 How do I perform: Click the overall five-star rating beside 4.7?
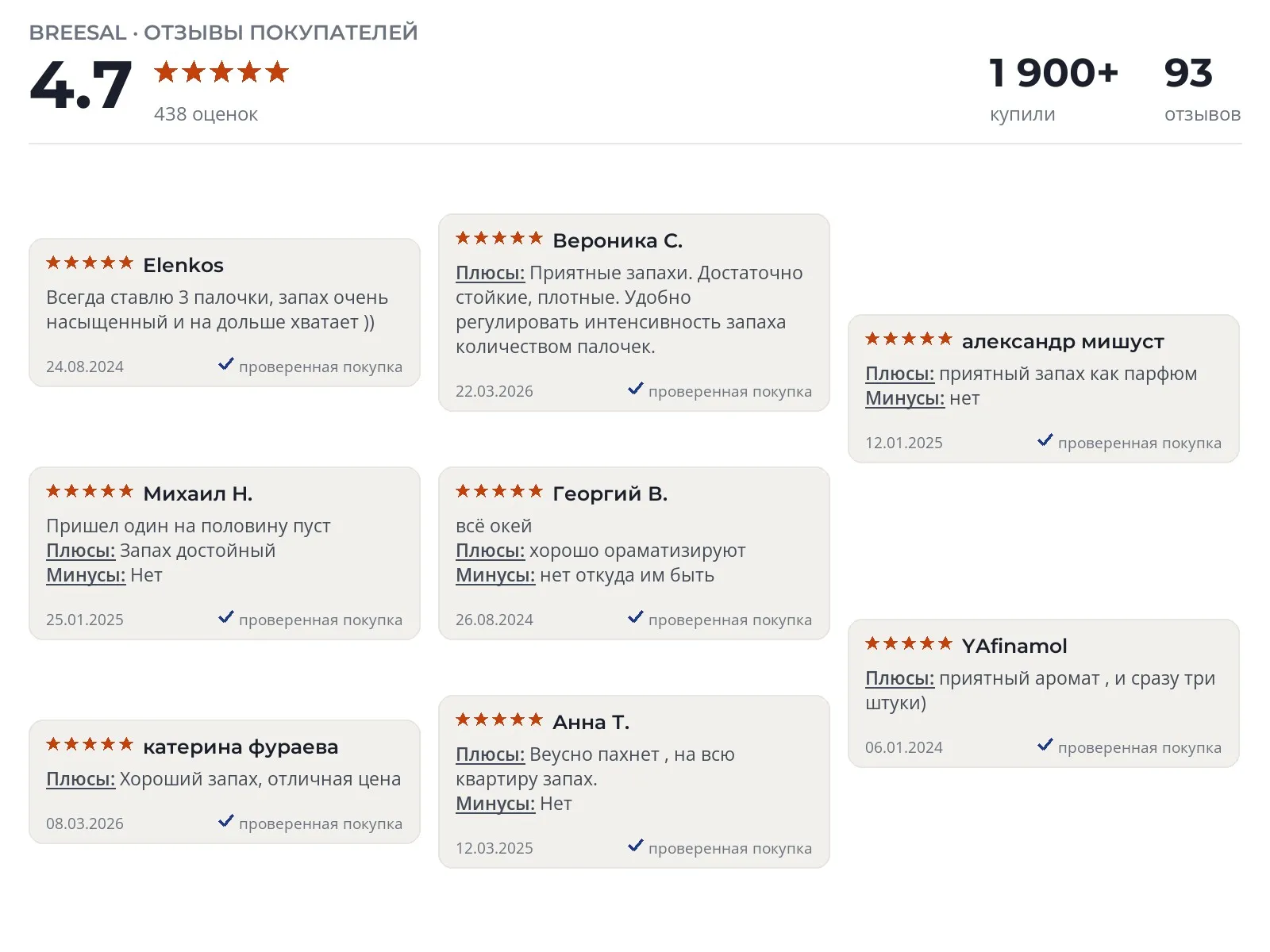click(221, 72)
